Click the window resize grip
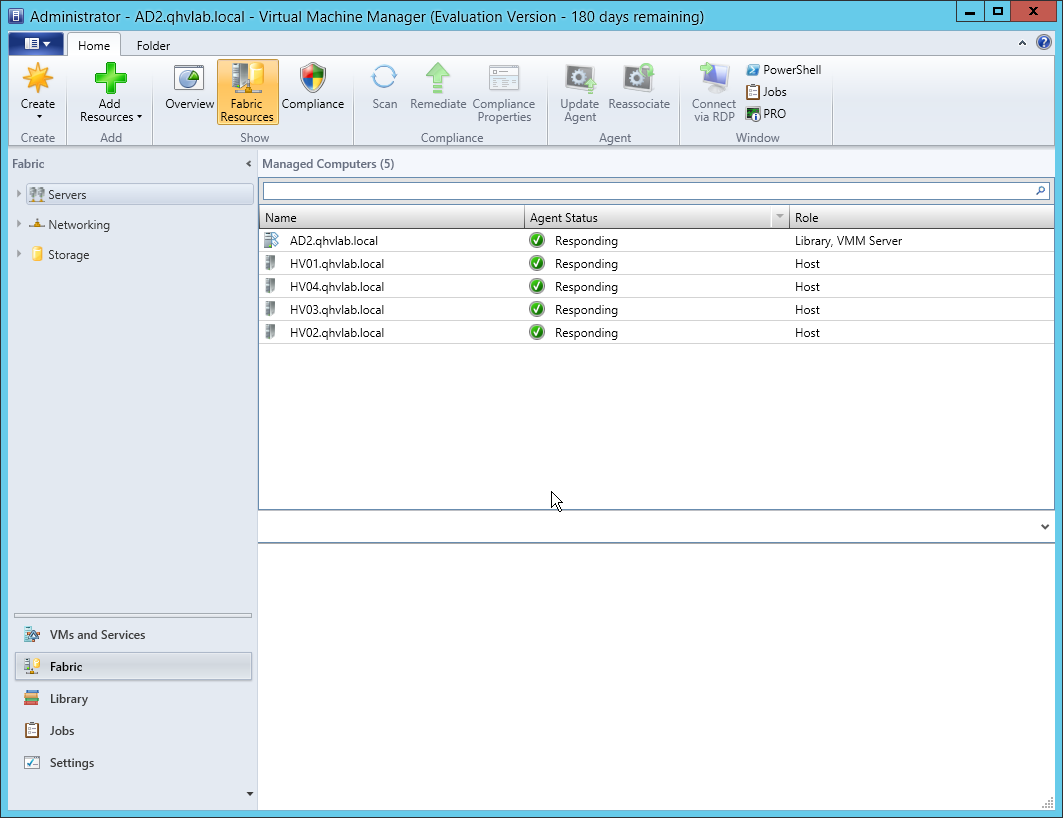Image resolution: width=1063 pixels, height=818 pixels. [x=1048, y=803]
